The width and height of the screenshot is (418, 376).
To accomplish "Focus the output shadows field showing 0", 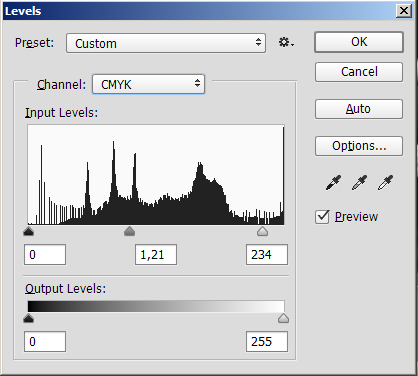I will pyautogui.click(x=45, y=342).
